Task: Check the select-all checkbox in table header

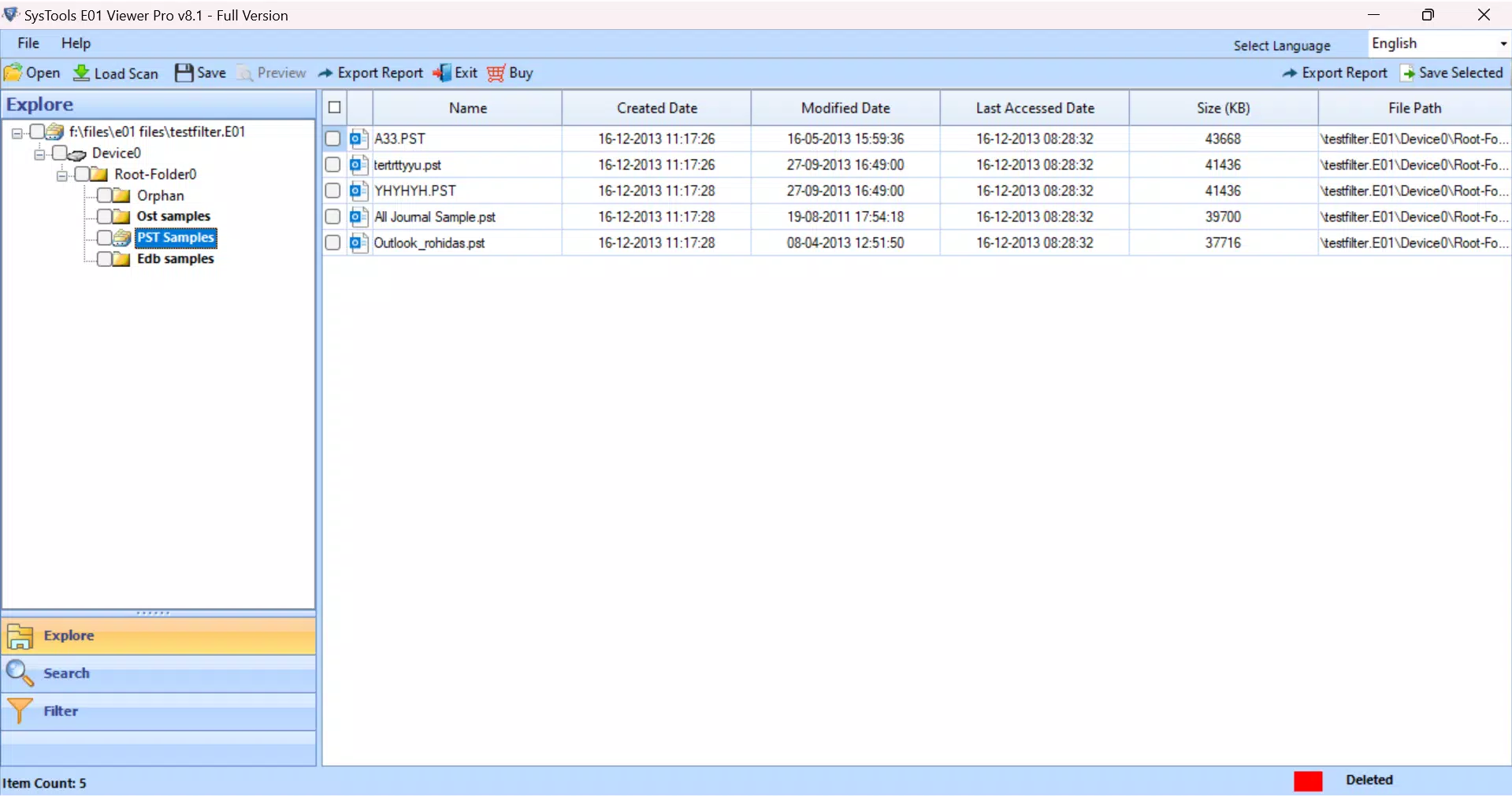Action: click(x=335, y=108)
